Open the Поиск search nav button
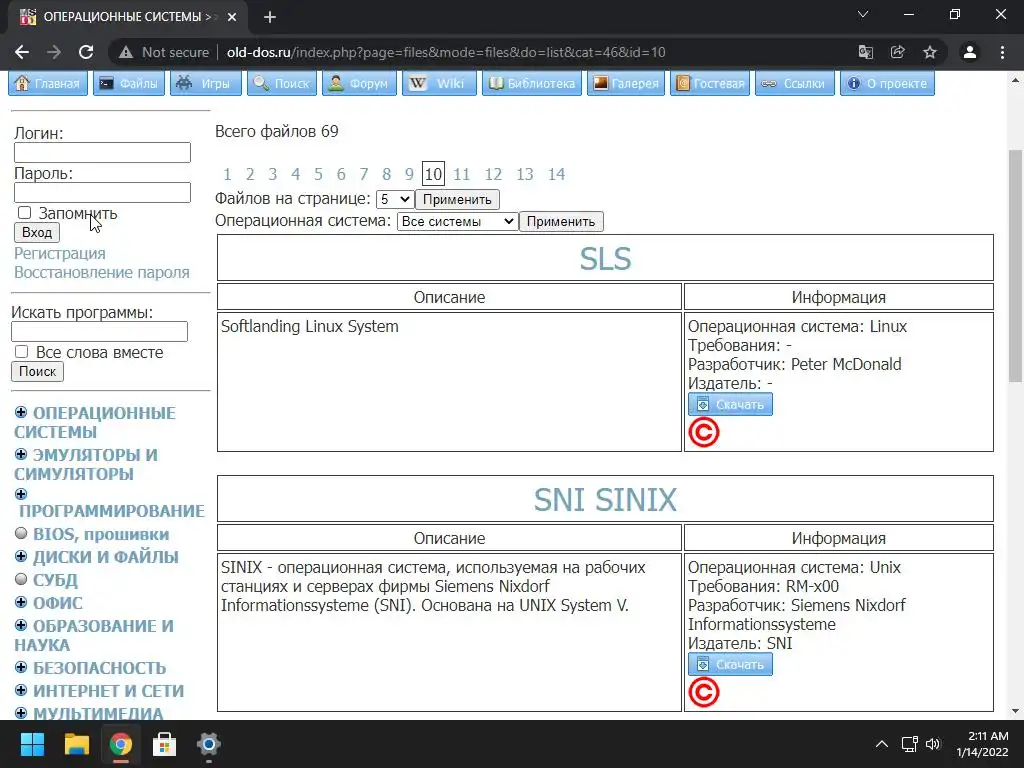The image size is (1024, 768). (x=281, y=84)
